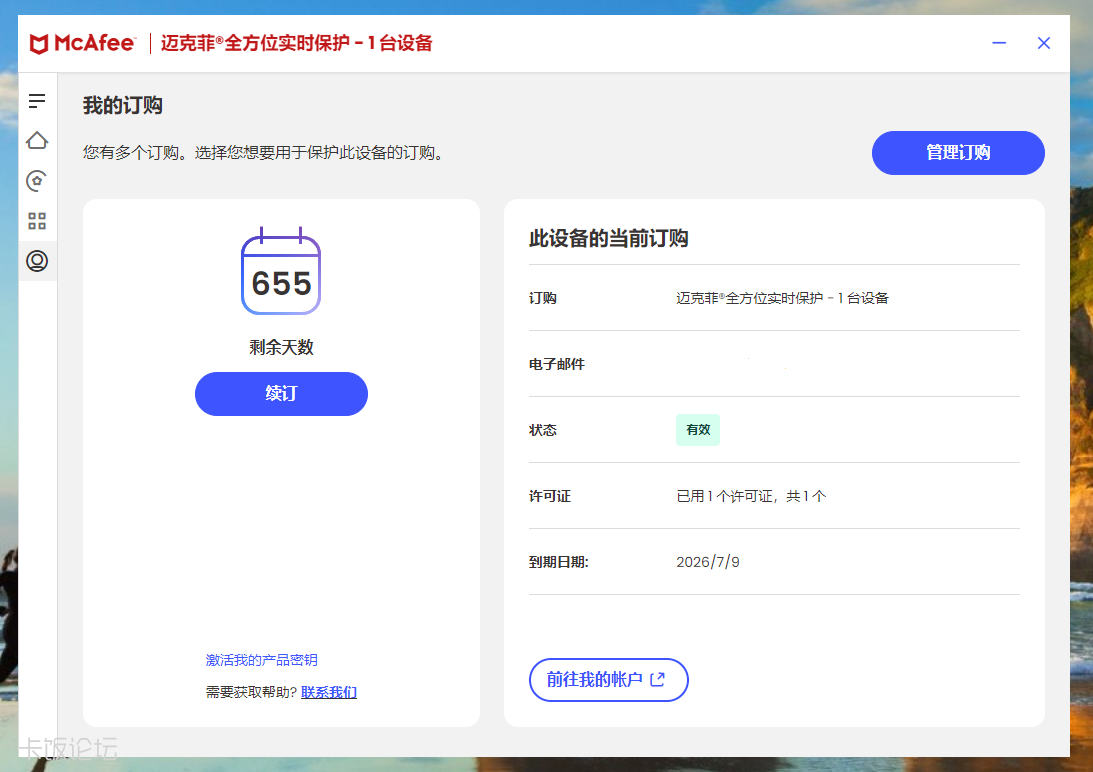Click the external link icon on account button
1093x772 pixels.
[x=657, y=679]
